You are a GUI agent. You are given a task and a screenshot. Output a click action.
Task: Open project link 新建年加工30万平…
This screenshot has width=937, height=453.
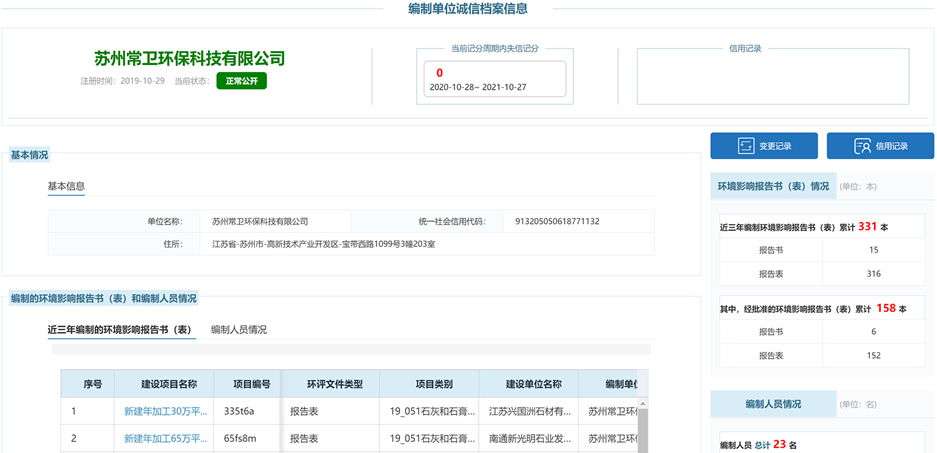[x=166, y=411]
